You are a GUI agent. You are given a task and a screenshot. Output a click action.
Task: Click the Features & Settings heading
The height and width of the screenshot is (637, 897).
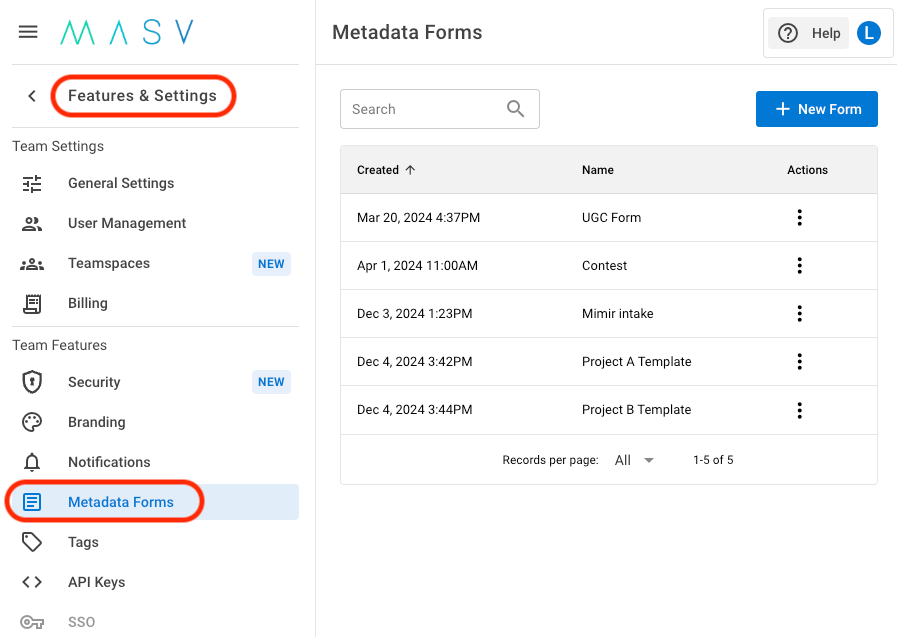point(142,95)
